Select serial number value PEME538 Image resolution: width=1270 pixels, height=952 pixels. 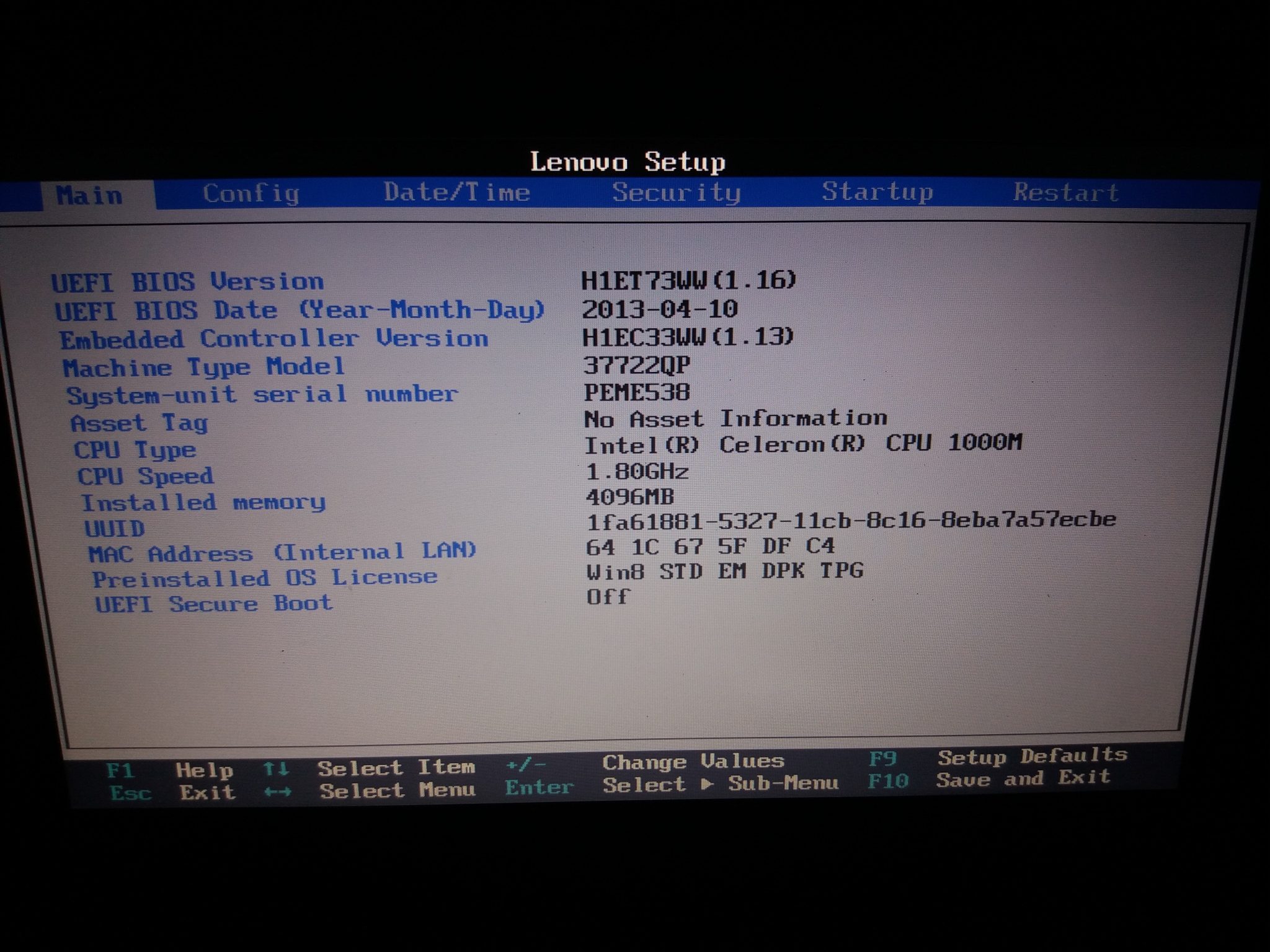(x=637, y=392)
